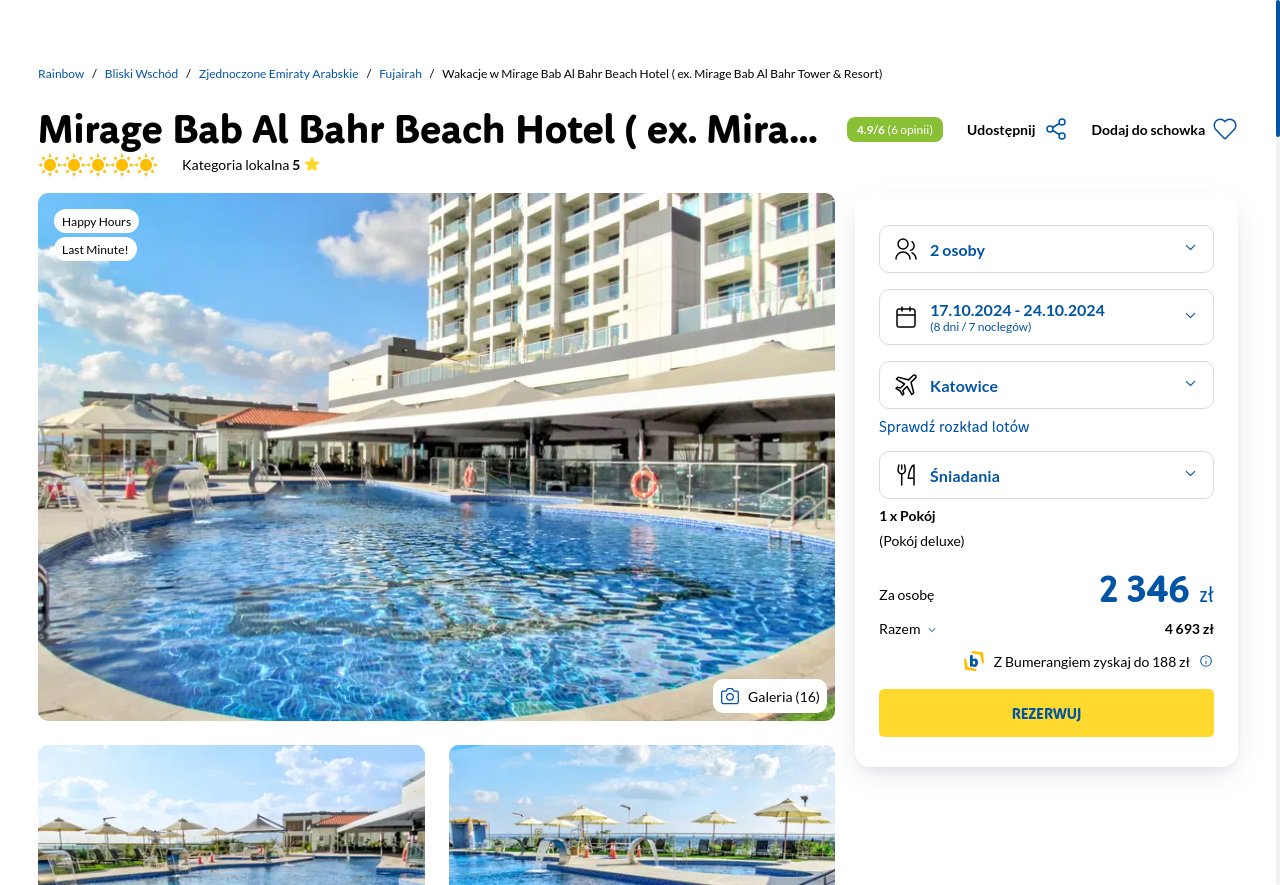
Task: Open the 2 osoby guests dropdown
Action: (x=1046, y=249)
